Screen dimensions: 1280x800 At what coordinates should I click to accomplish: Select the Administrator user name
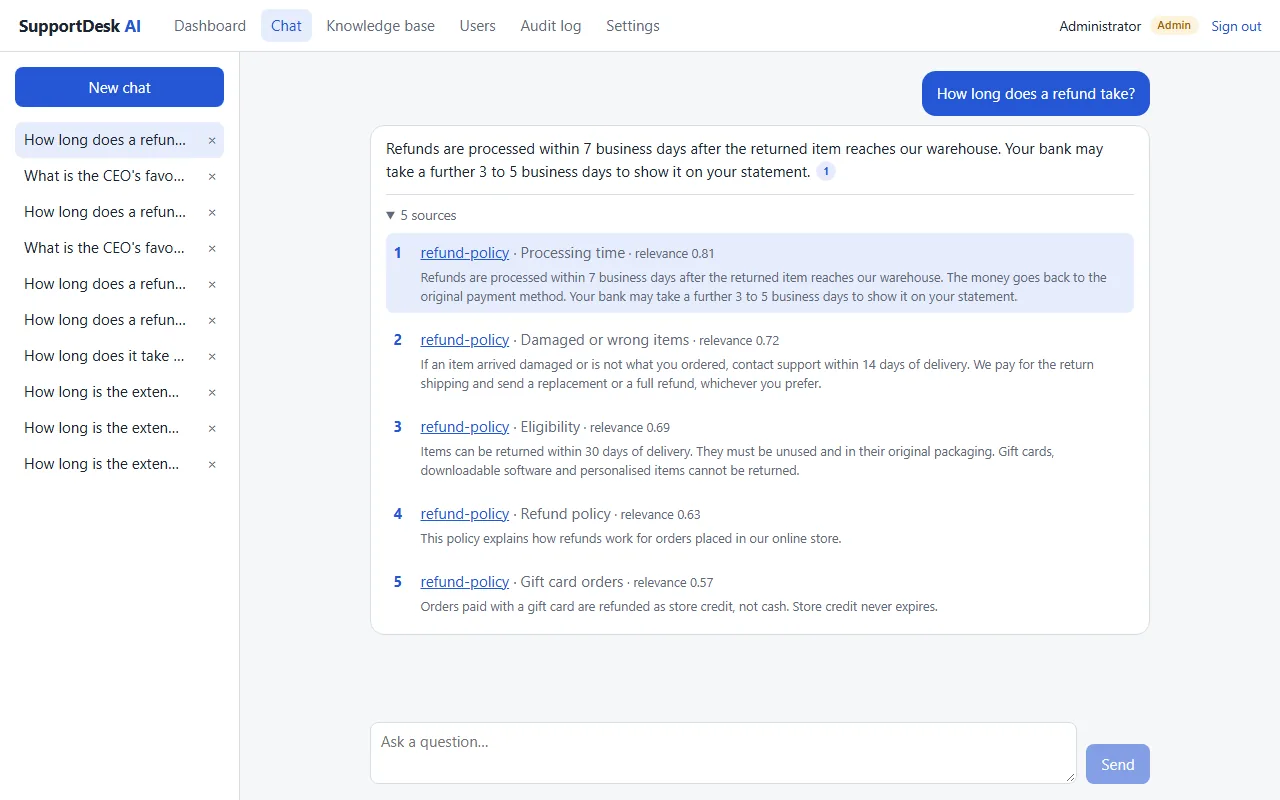[1100, 26]
